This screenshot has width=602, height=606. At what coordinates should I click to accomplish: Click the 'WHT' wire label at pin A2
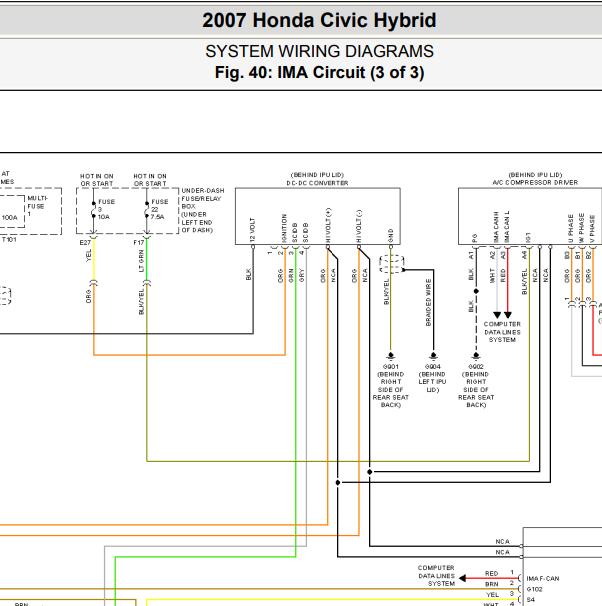pyautogui.click(x=492, y=276)
